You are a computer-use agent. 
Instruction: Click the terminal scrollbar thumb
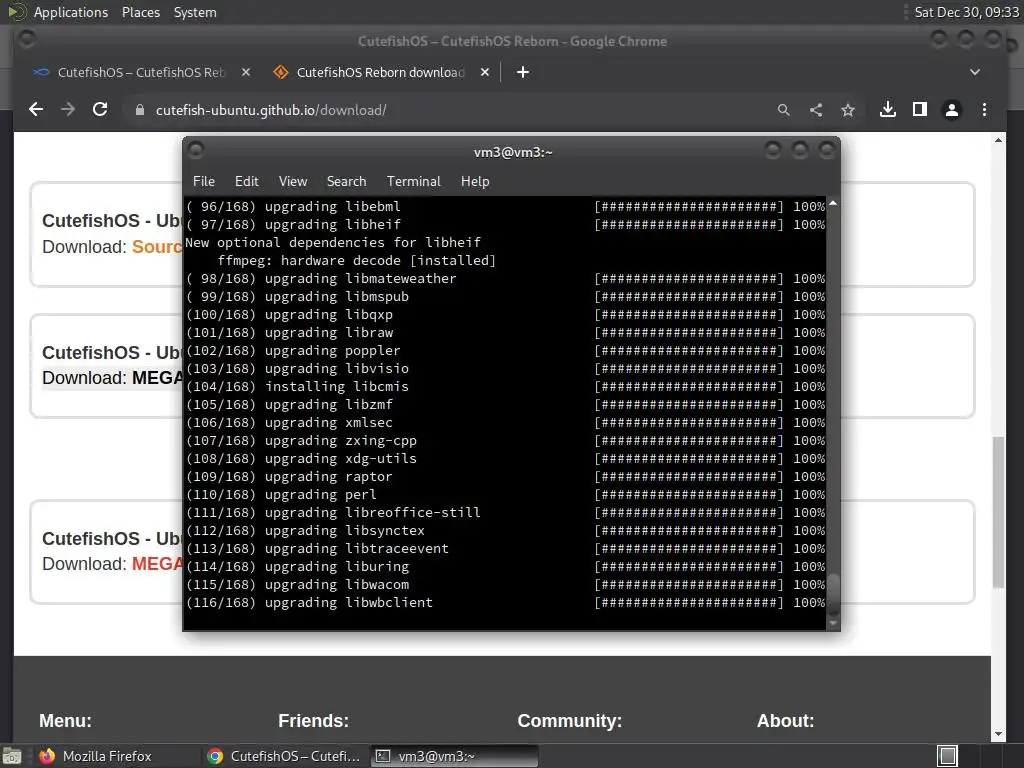[833, 594]
